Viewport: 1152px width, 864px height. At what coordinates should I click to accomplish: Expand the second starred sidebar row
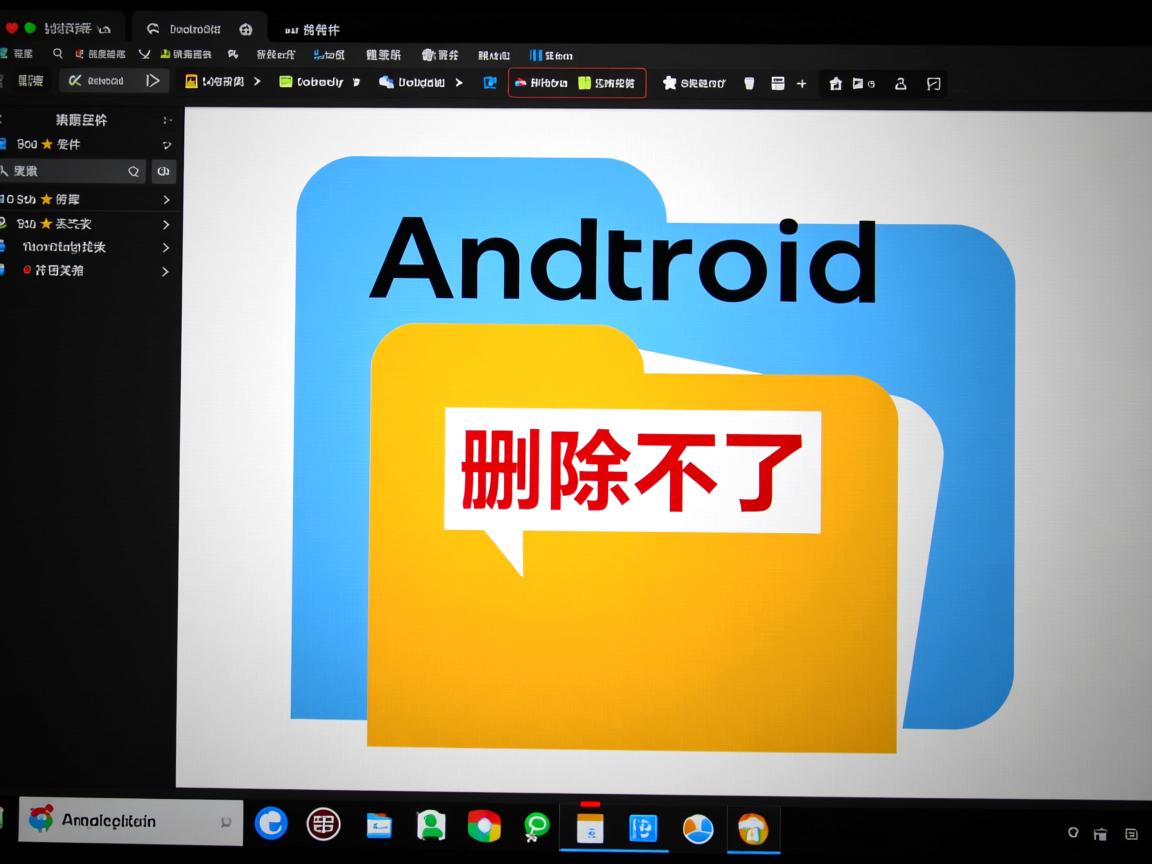pos(166,199)
